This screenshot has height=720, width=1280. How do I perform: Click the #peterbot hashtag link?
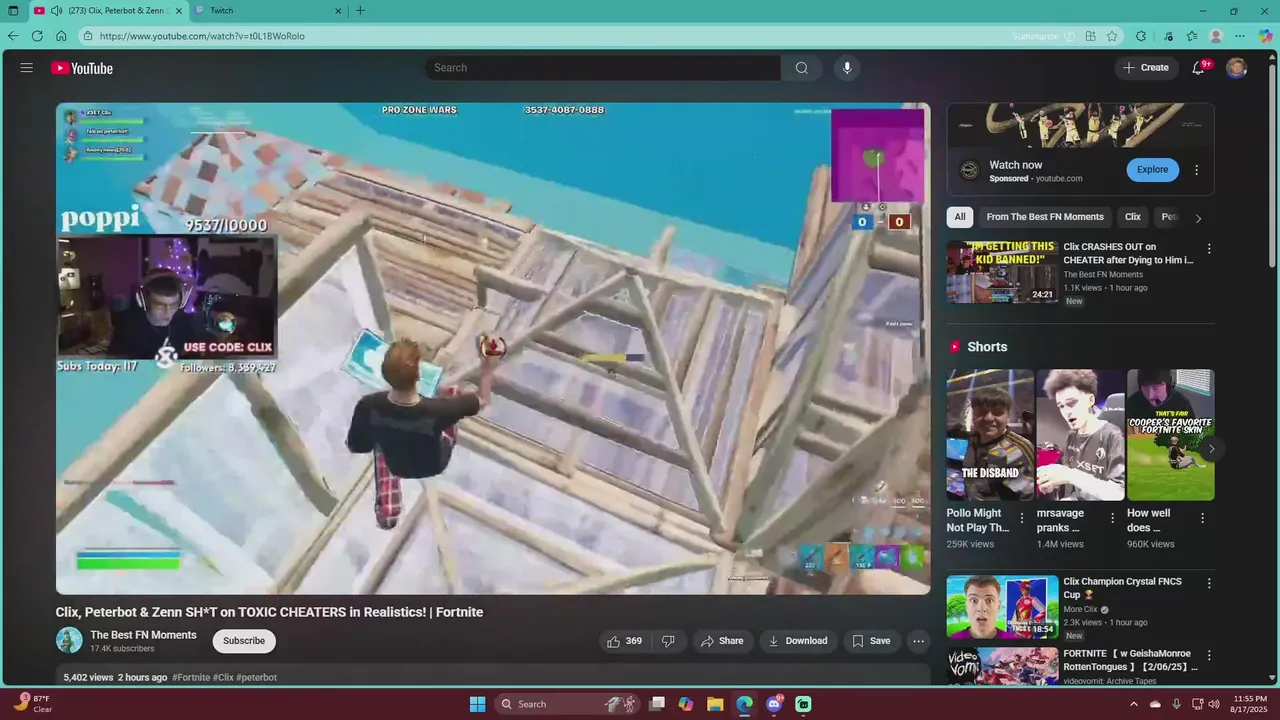(x=257, y=677)
